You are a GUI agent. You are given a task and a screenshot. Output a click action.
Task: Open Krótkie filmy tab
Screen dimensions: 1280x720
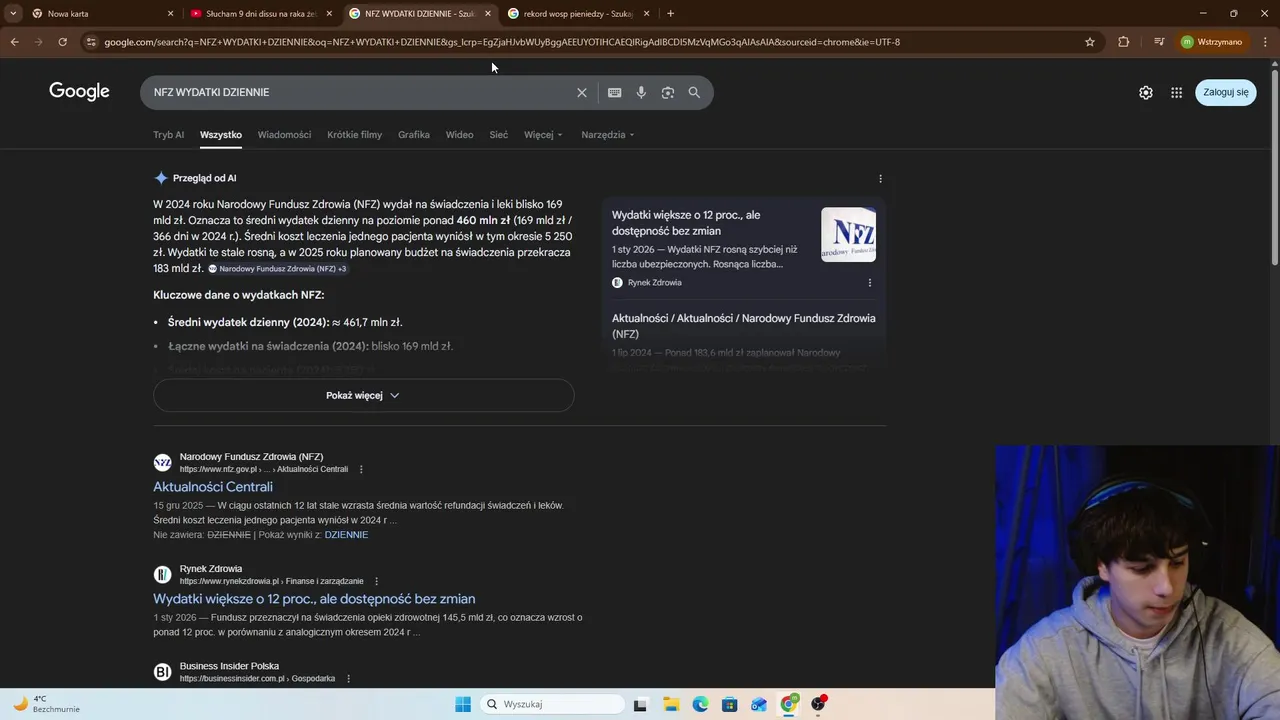coord(354,135)
